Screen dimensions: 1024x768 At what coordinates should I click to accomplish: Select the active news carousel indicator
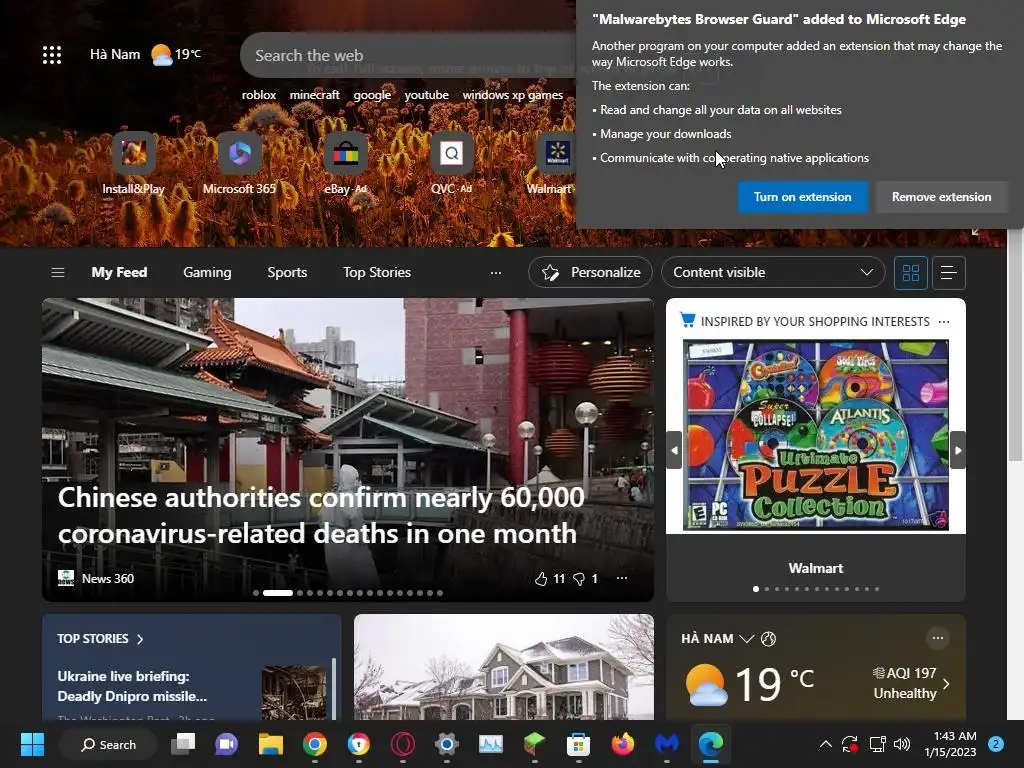(278, 593)
